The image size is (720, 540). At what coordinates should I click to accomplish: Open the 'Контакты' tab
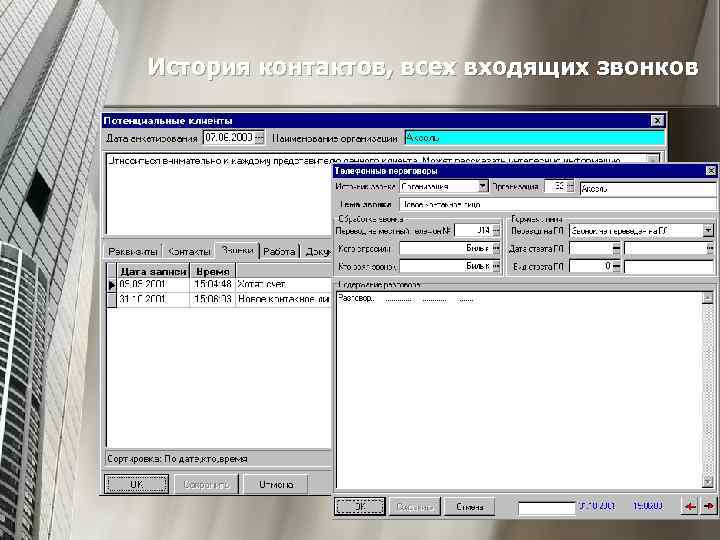tap(189, 252)
